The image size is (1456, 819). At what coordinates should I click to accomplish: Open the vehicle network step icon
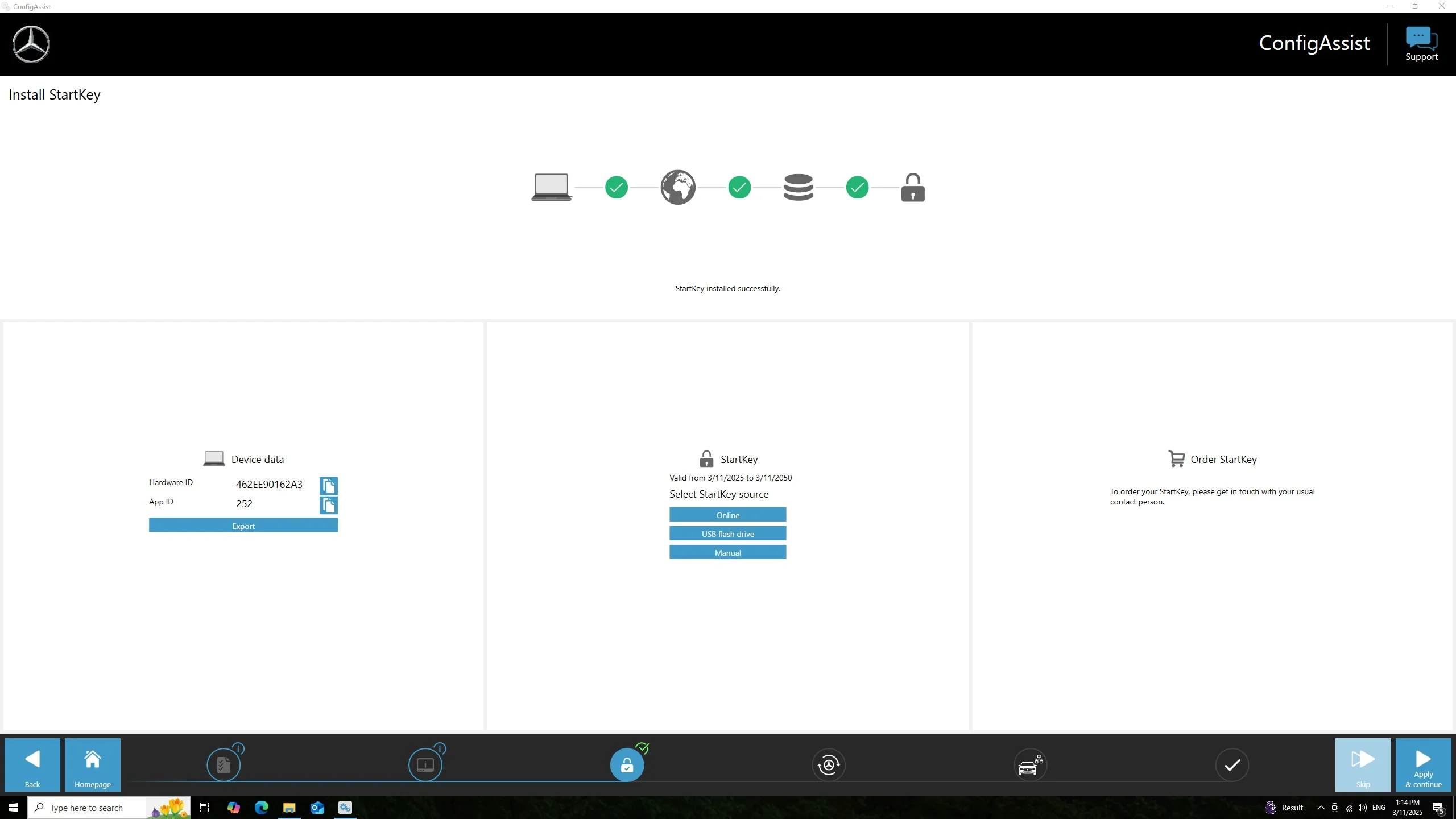pos(1030,765)
